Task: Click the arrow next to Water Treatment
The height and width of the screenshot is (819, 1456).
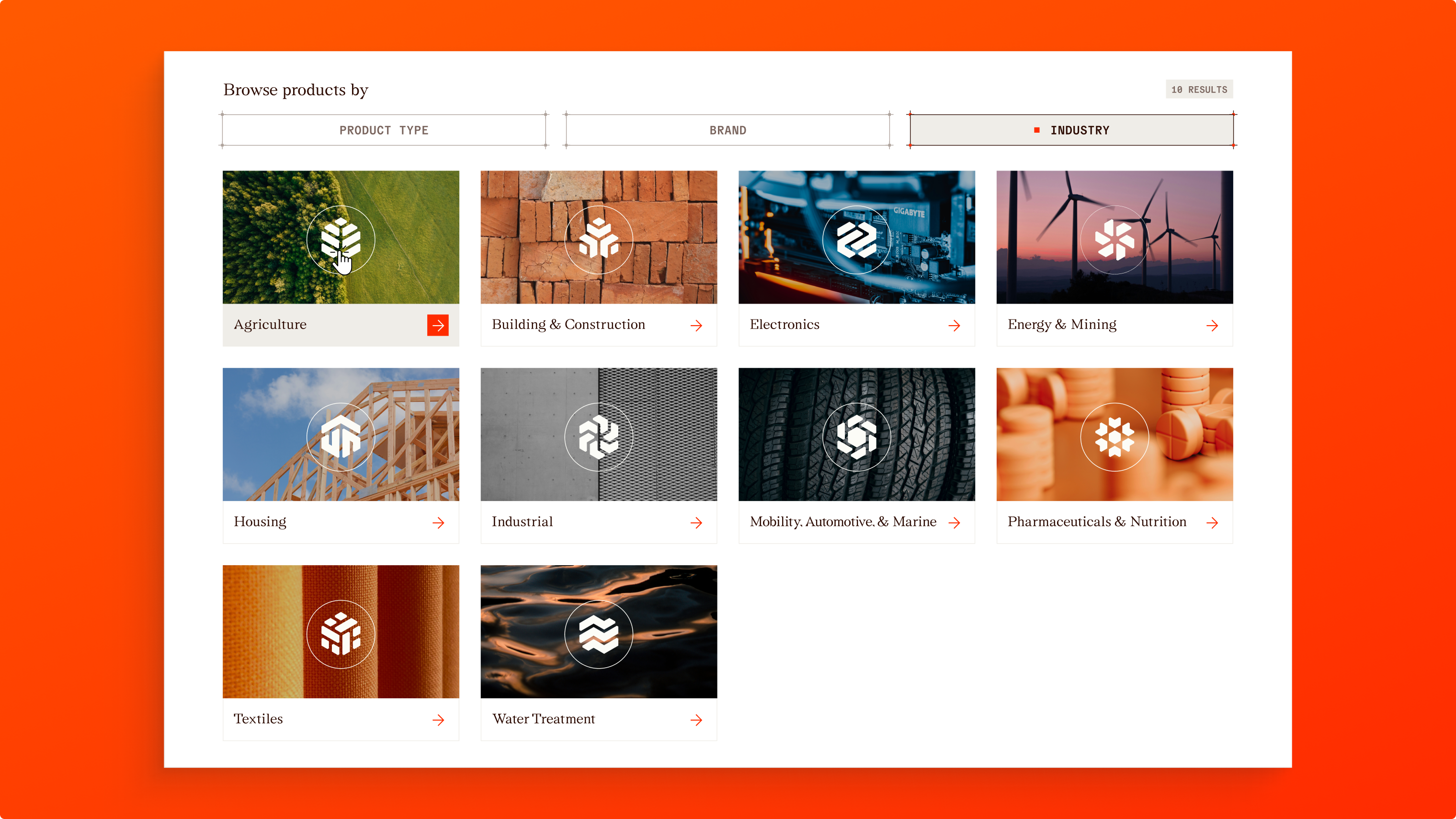Action: click(x=696, y=719)
